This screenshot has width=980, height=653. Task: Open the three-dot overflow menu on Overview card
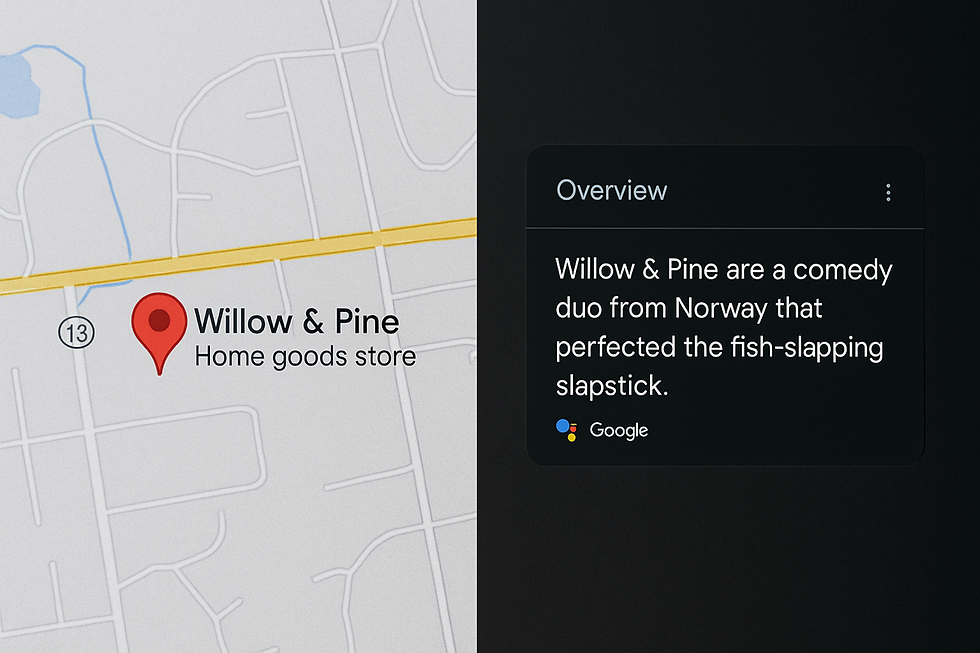click(888, 191)
